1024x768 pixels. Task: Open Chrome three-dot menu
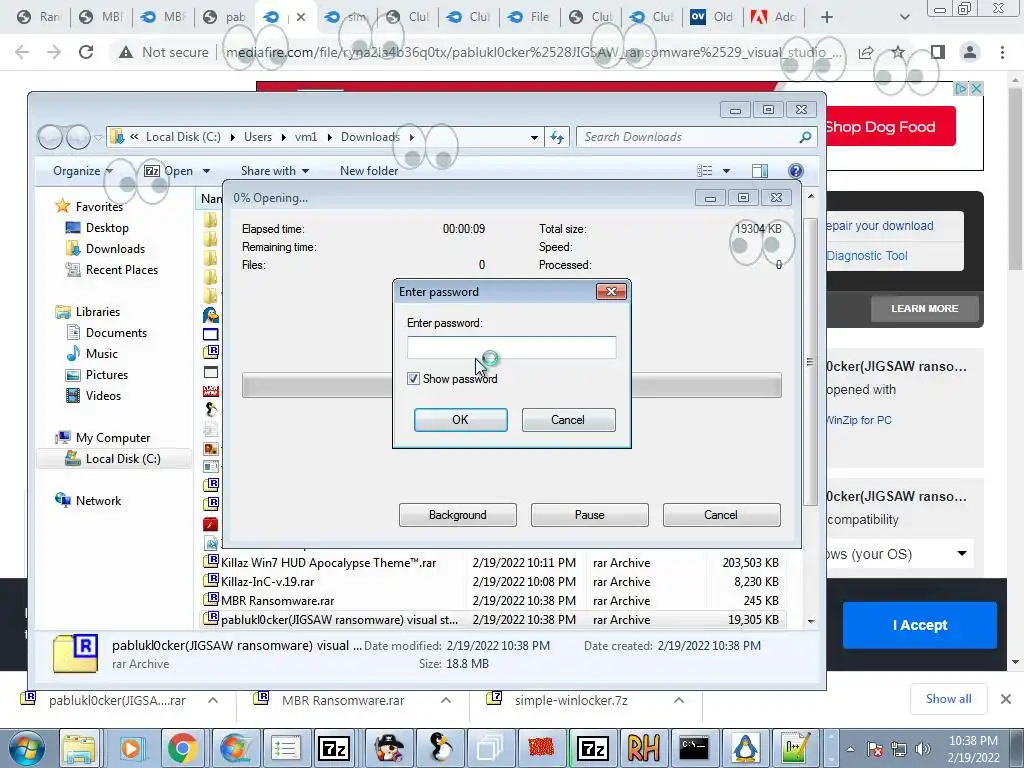coord(1002,52)
